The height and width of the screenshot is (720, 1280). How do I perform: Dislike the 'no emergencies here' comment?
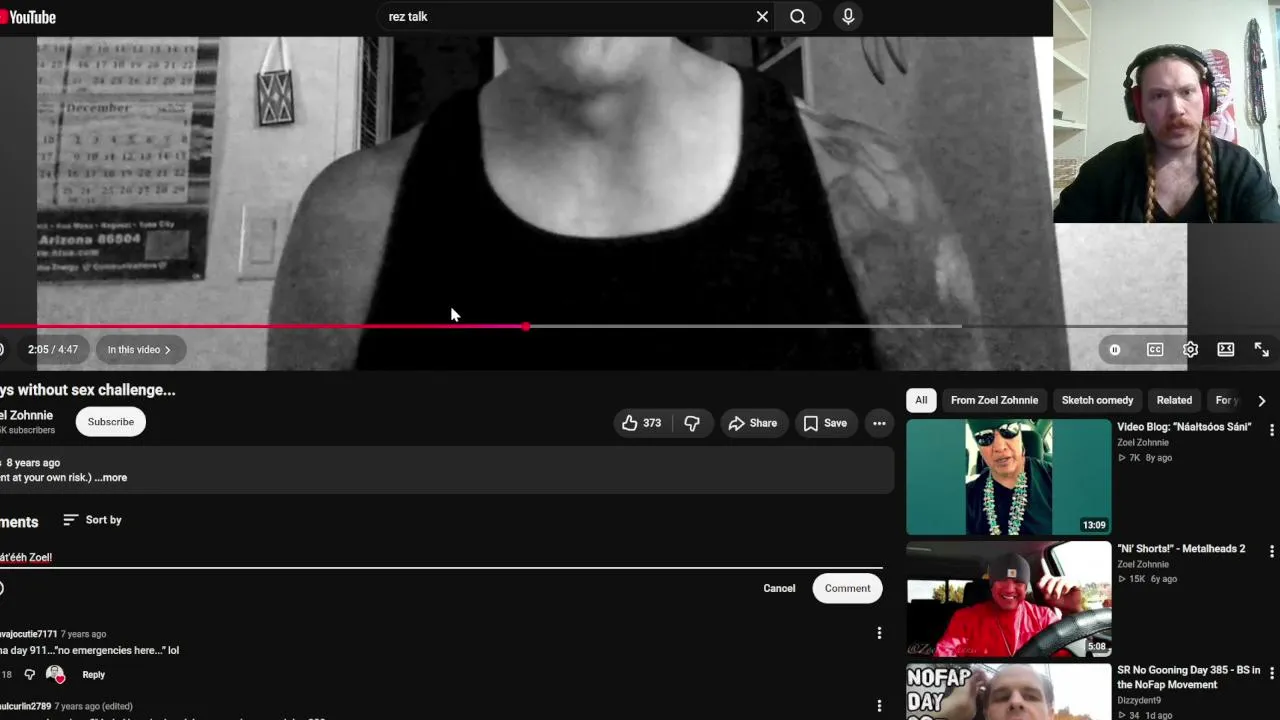pos(29,675)
